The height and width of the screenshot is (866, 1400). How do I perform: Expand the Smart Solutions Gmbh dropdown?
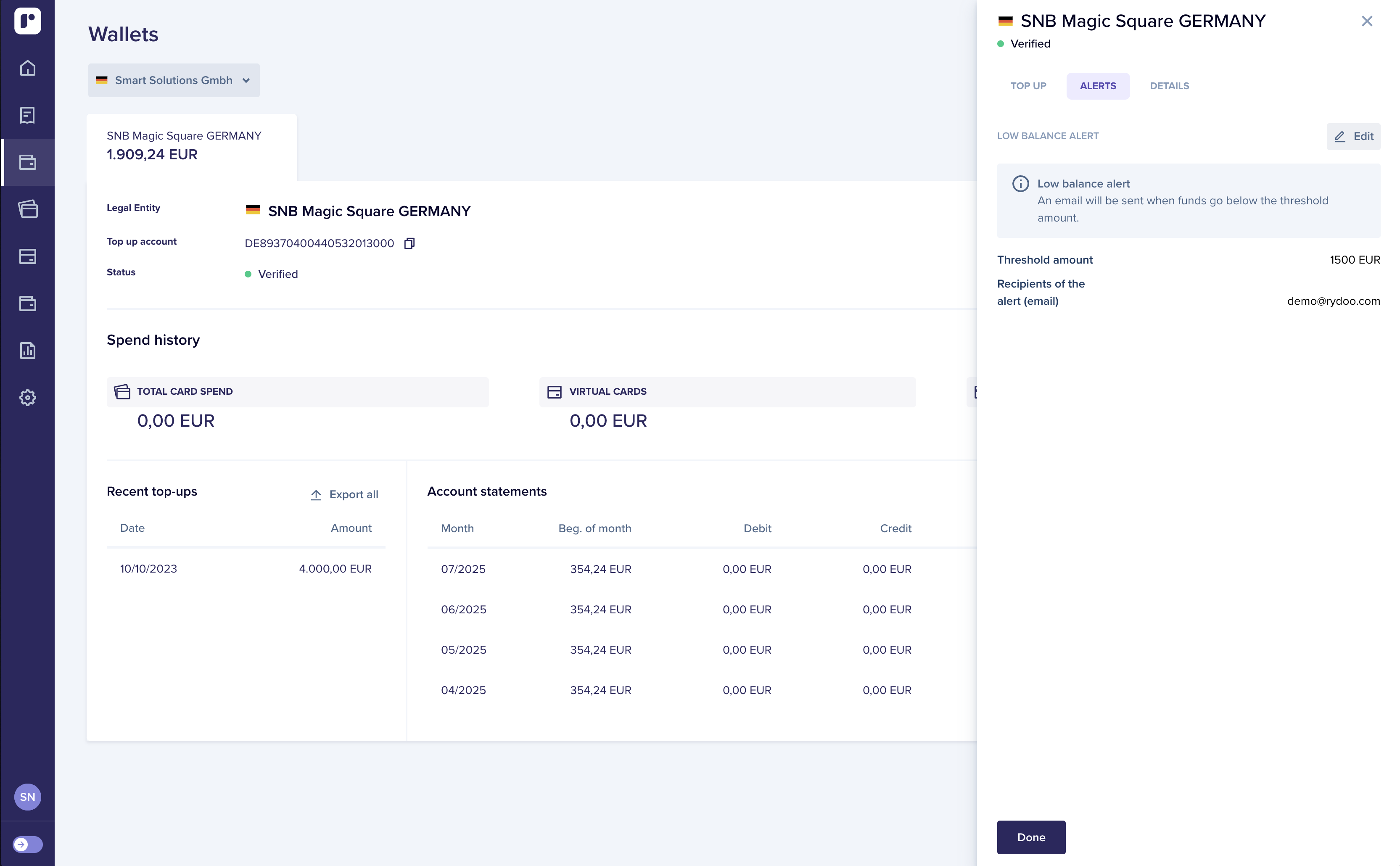pos(174,80)
